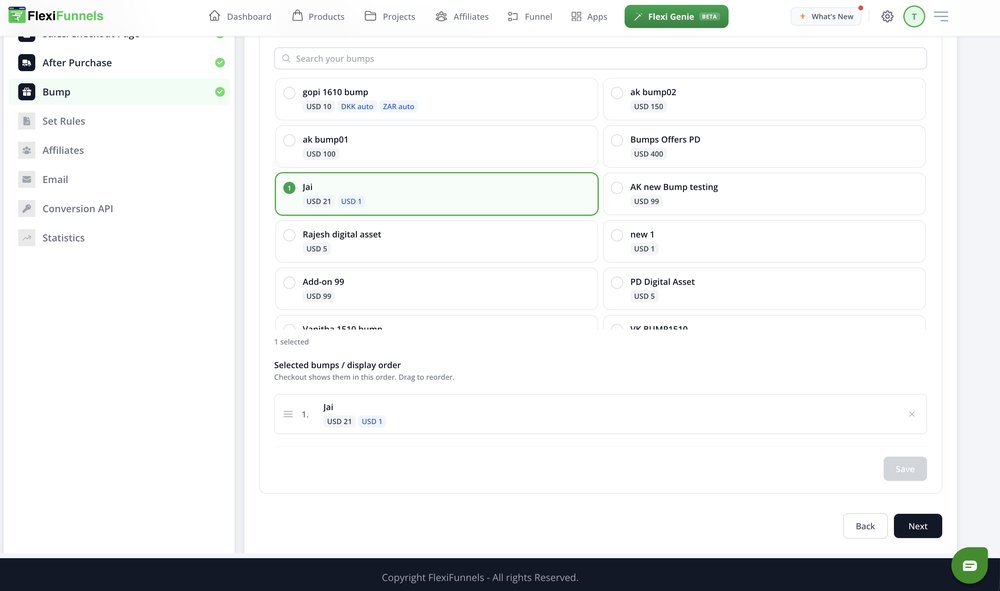Click the Statistics chart icon
The width and height of the screenshot is (1000, 591).
point(27,238)
